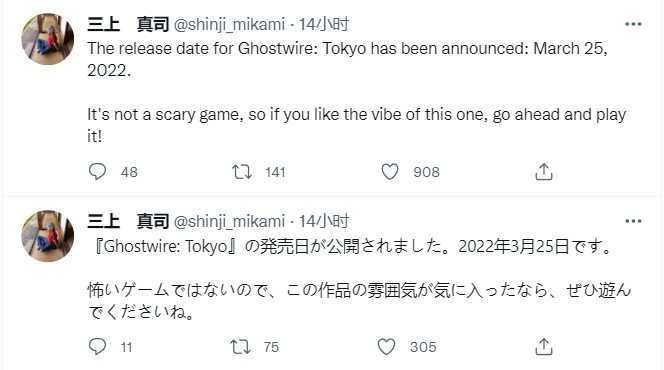Retweet the Japanese tweet with 75 retweets
The width and height of the screenshot is (664, 370).
click(x=240, y=347)
